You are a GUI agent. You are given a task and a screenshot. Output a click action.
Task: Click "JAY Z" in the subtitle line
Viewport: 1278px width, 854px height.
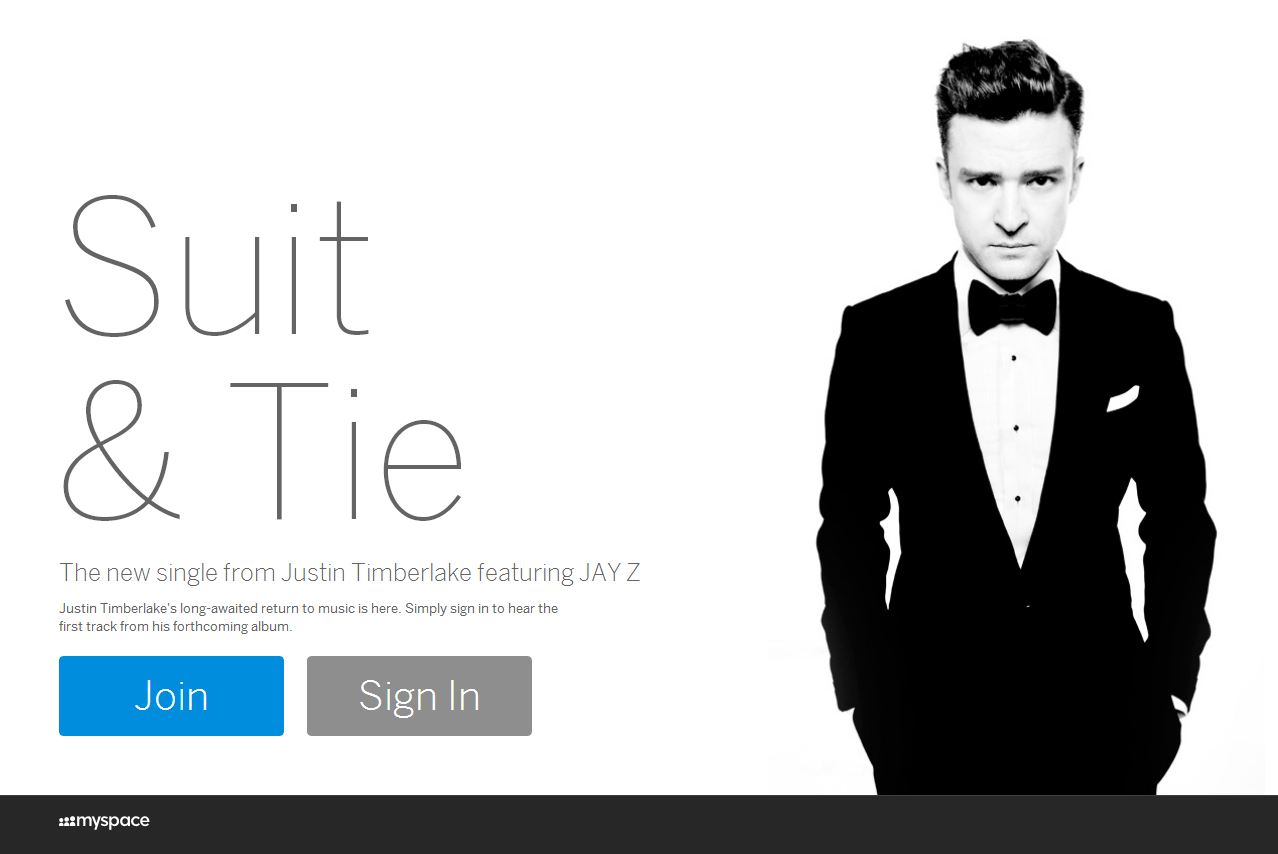[x=609, y=573]
